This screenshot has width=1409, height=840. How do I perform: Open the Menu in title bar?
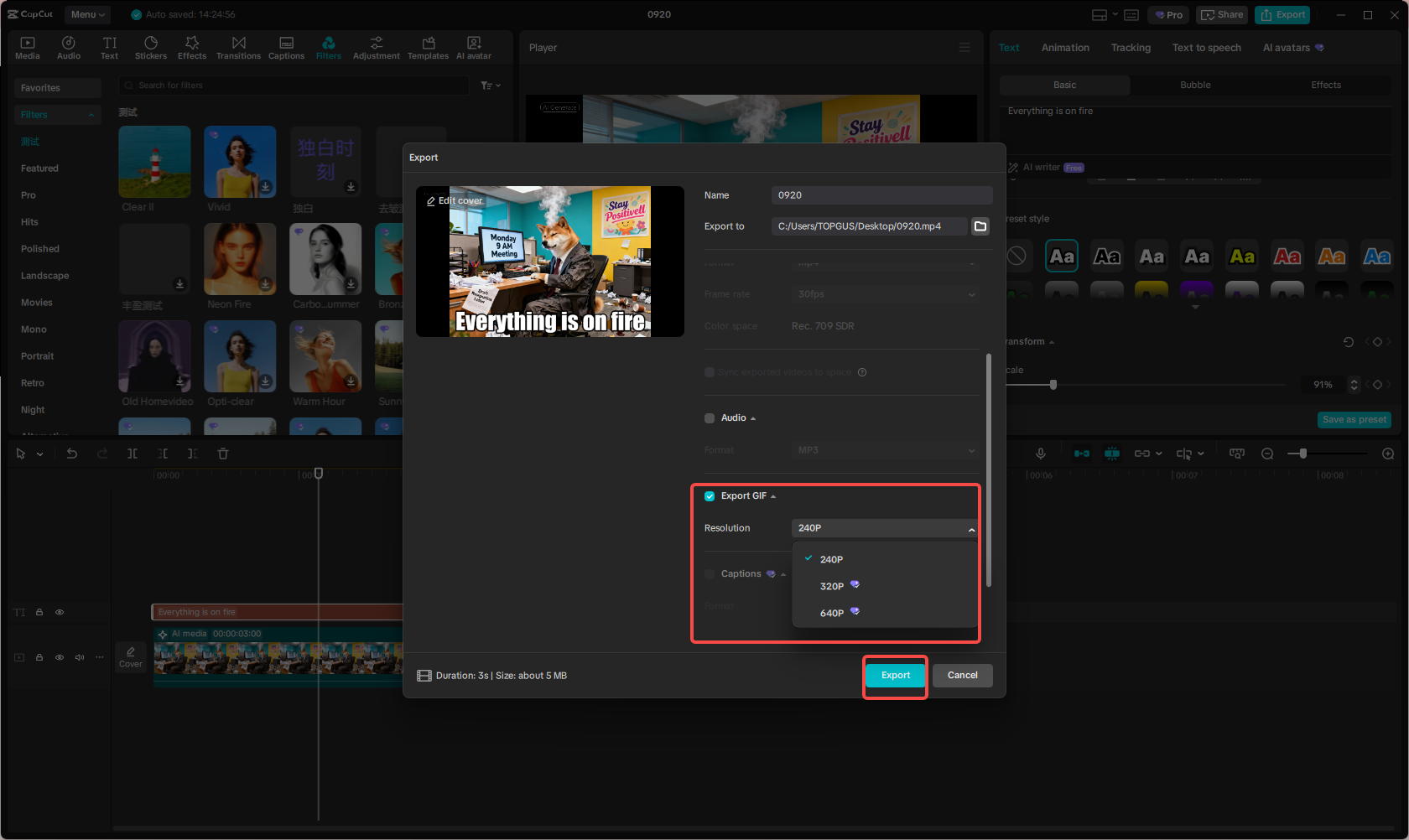[x=87, y=14]
